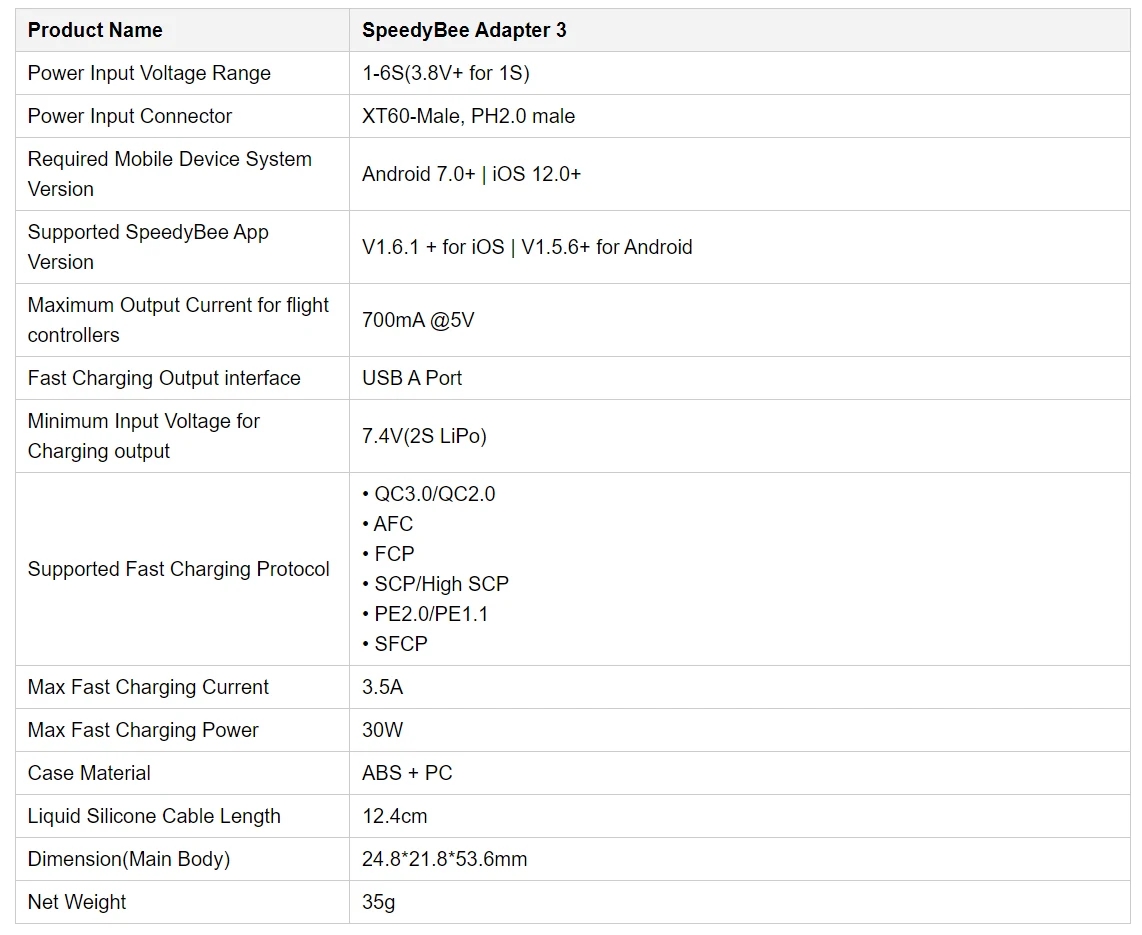Viewport: 1142px width, 935px height.
Task: Click the 'AFC' bullet item
Action: point(393,524)
